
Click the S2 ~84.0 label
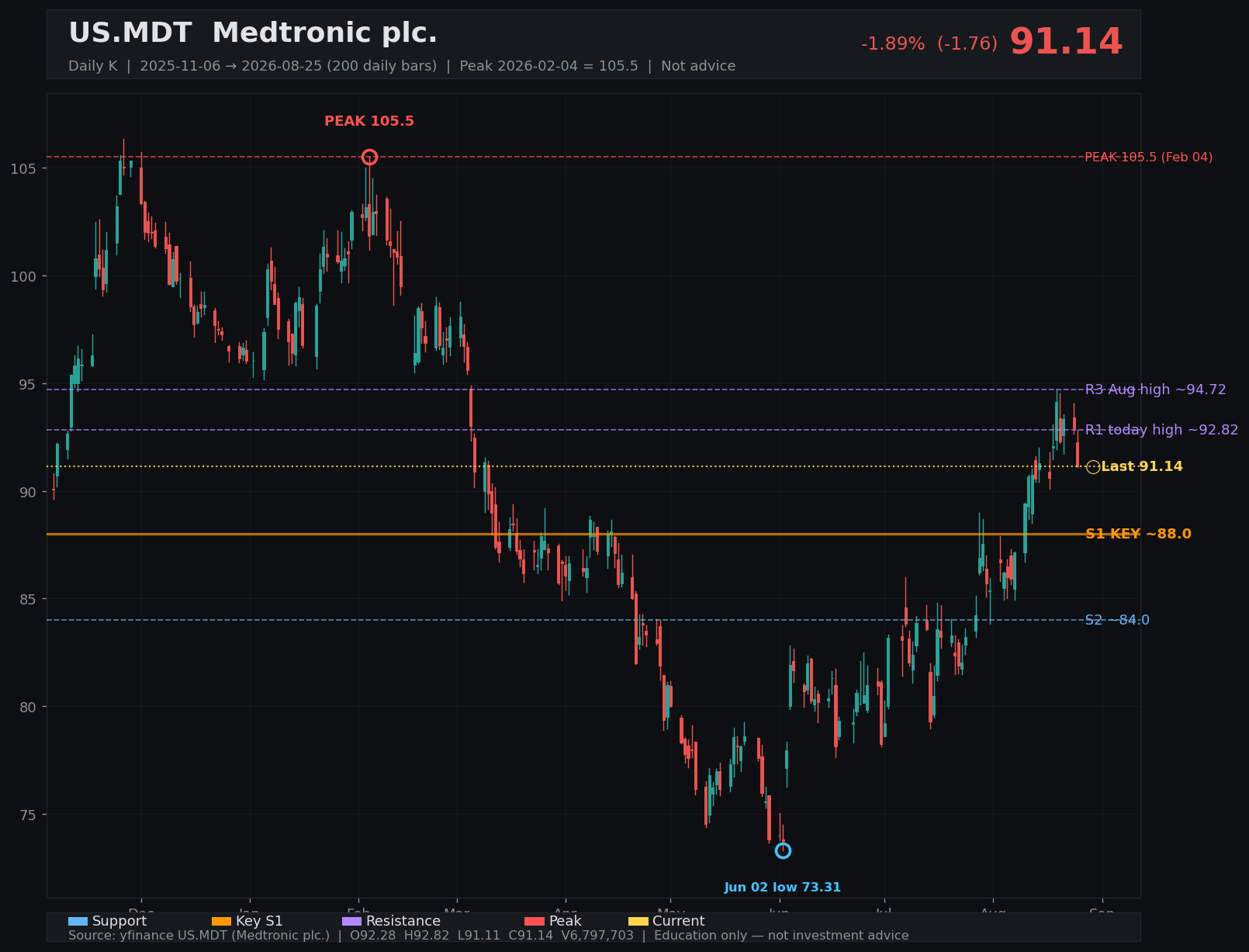[1117, 620]
